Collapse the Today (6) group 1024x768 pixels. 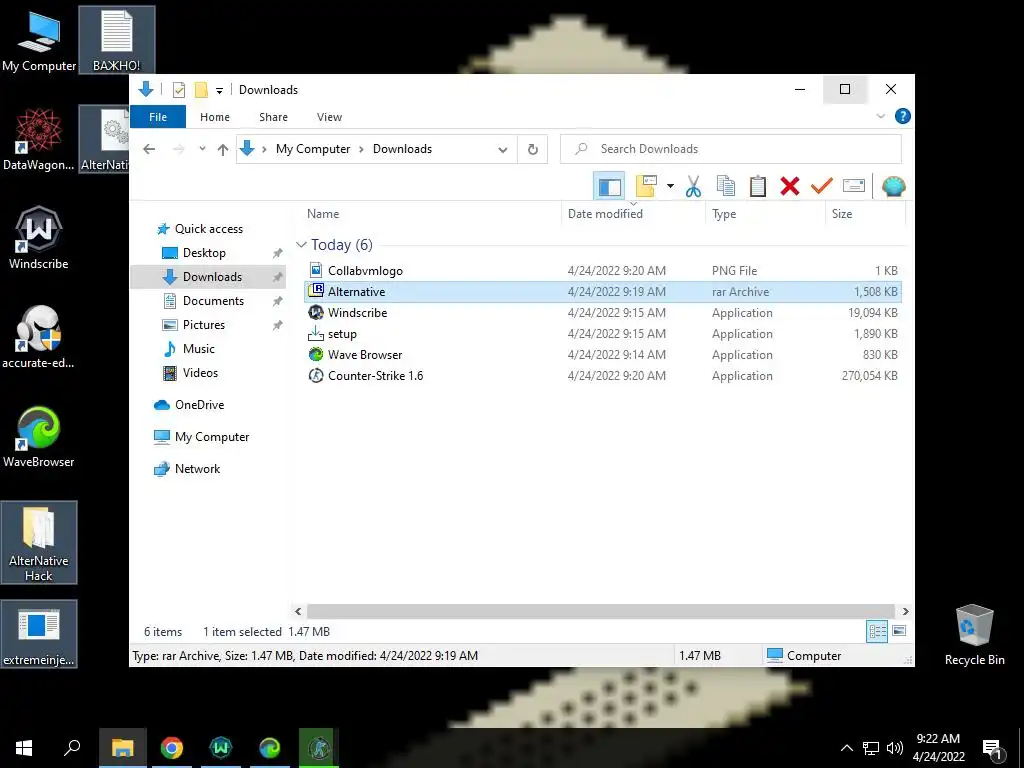[301, 245]
